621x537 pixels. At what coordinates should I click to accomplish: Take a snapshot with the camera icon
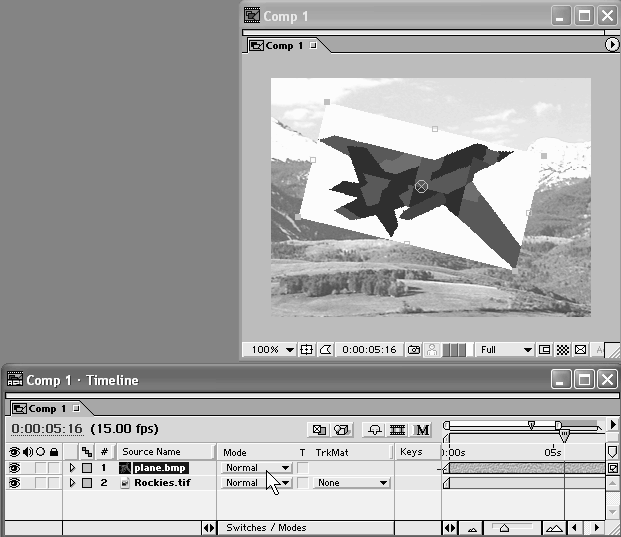(x=414, y=350)
